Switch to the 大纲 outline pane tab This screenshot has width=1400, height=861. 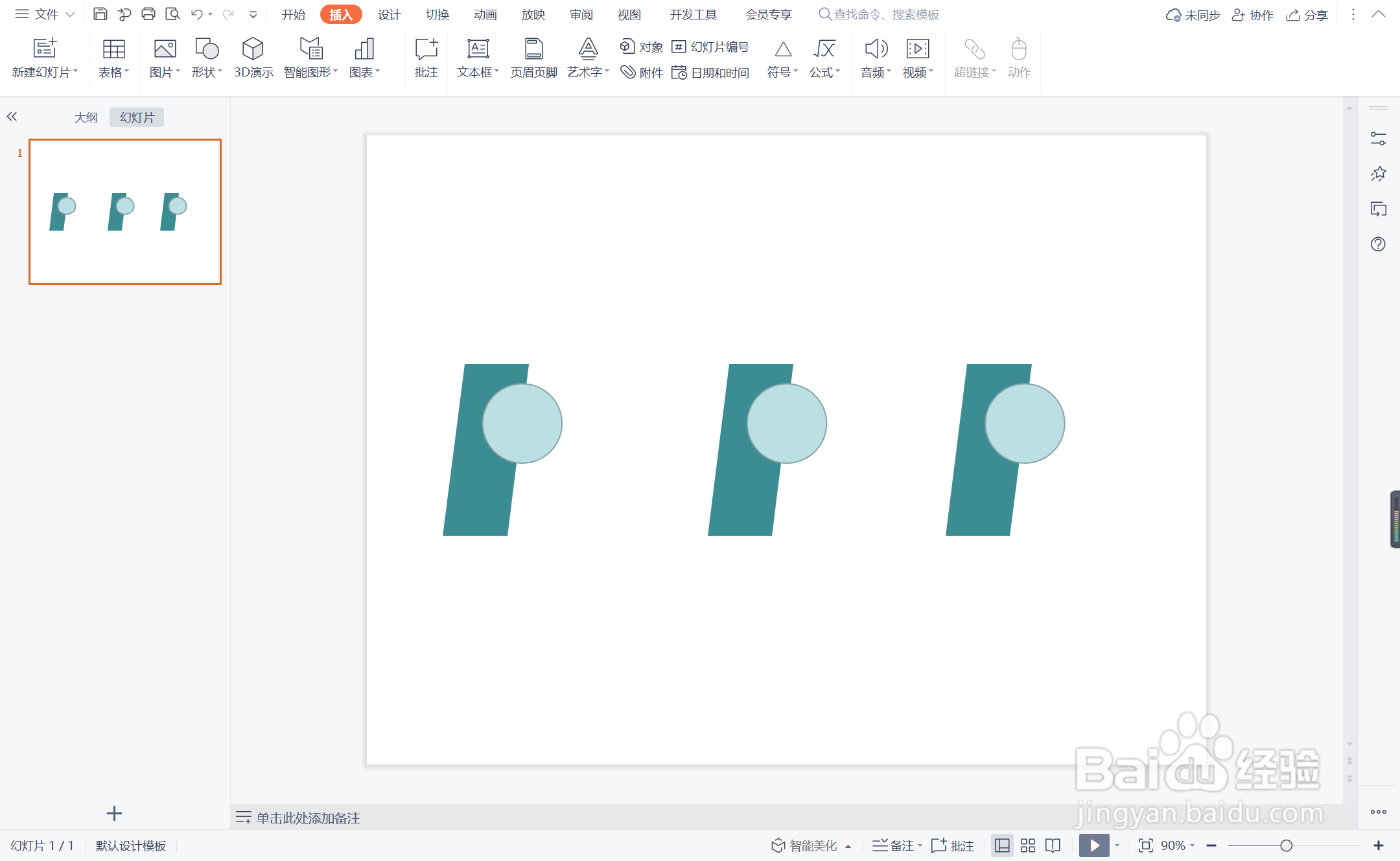(x=86, y=117)
